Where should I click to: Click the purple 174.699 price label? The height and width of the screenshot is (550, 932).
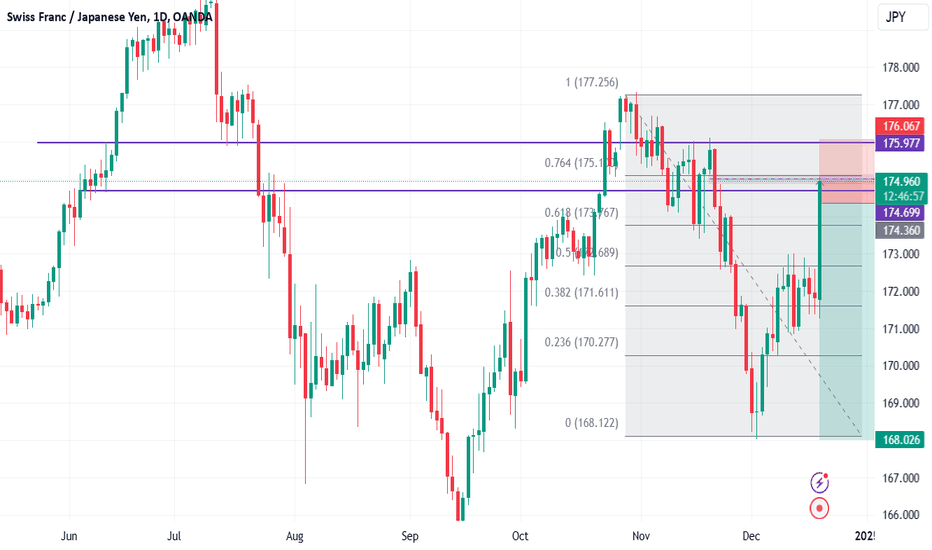pos(900,213)
